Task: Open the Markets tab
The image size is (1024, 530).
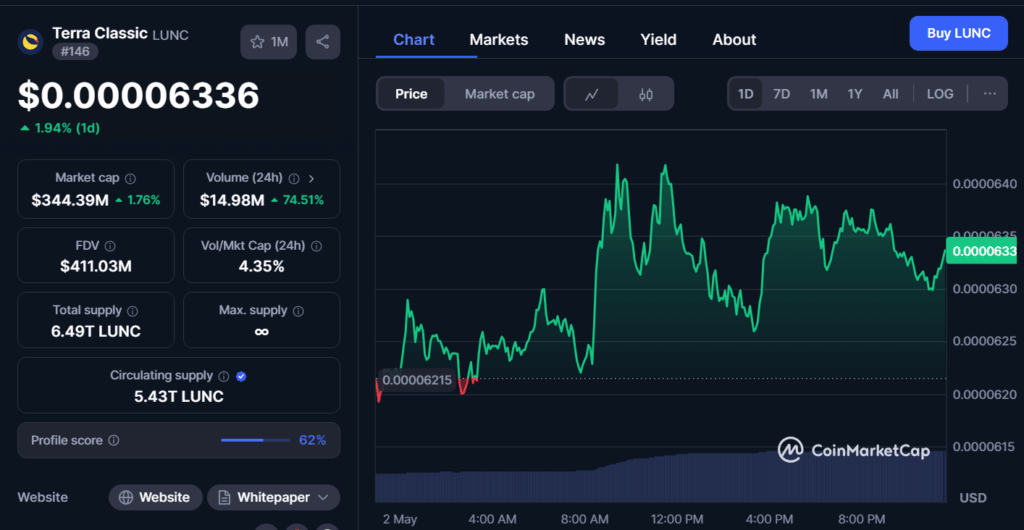Action: 499,40
